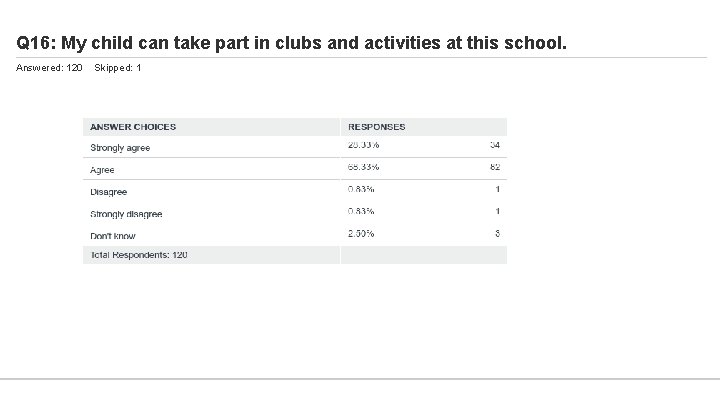Click the Strongly disagree row 0.83% value
This screenshot has width=720, height=405.
pyautogui.click(x=361, y=211)
